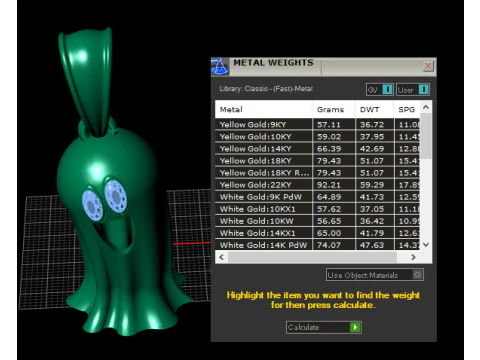Select the White Gold:14K PdW row
This screenshot has height=360, width=480.
(x=317, y=245)
